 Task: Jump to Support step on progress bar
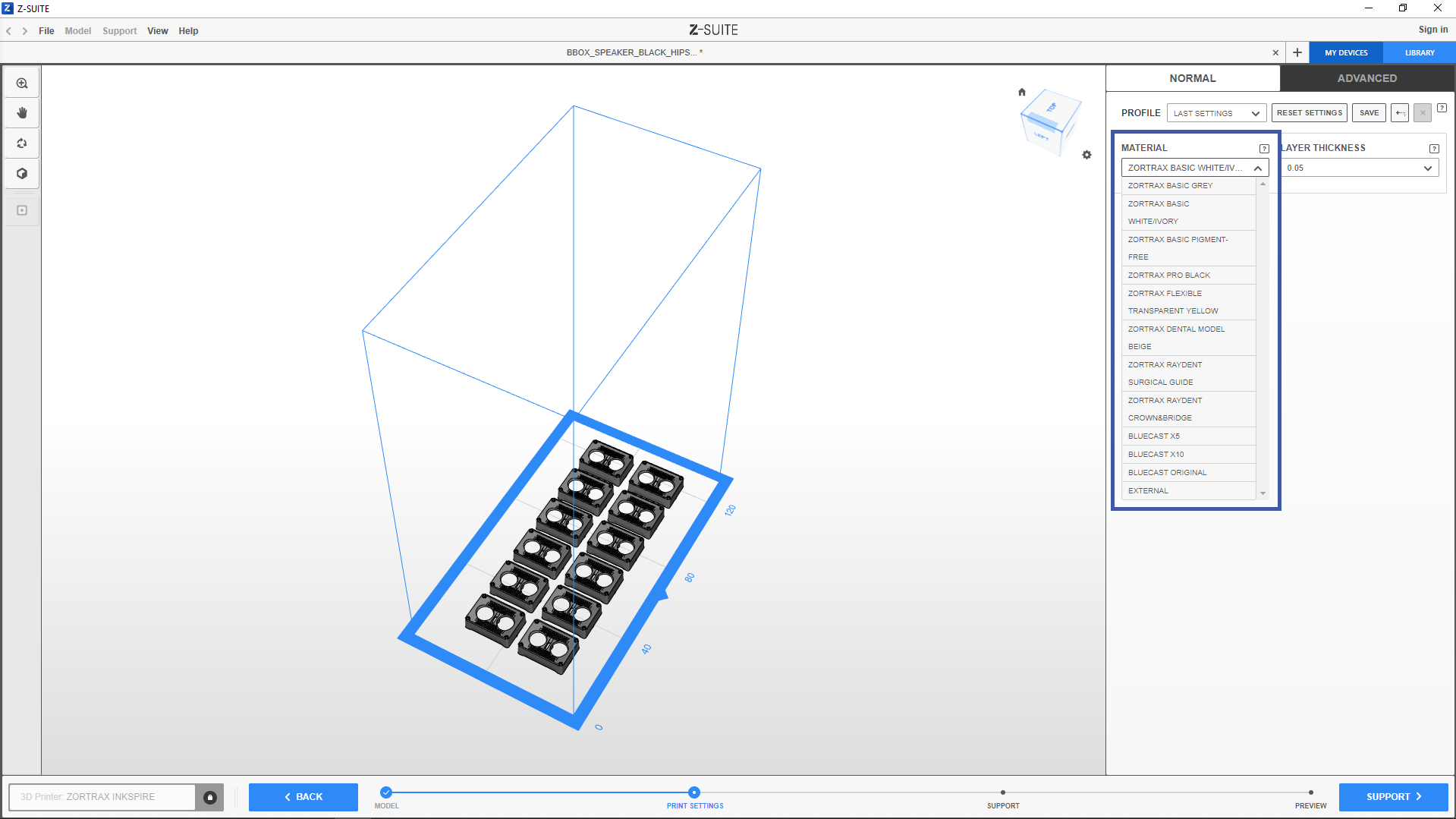[1003, 793]
